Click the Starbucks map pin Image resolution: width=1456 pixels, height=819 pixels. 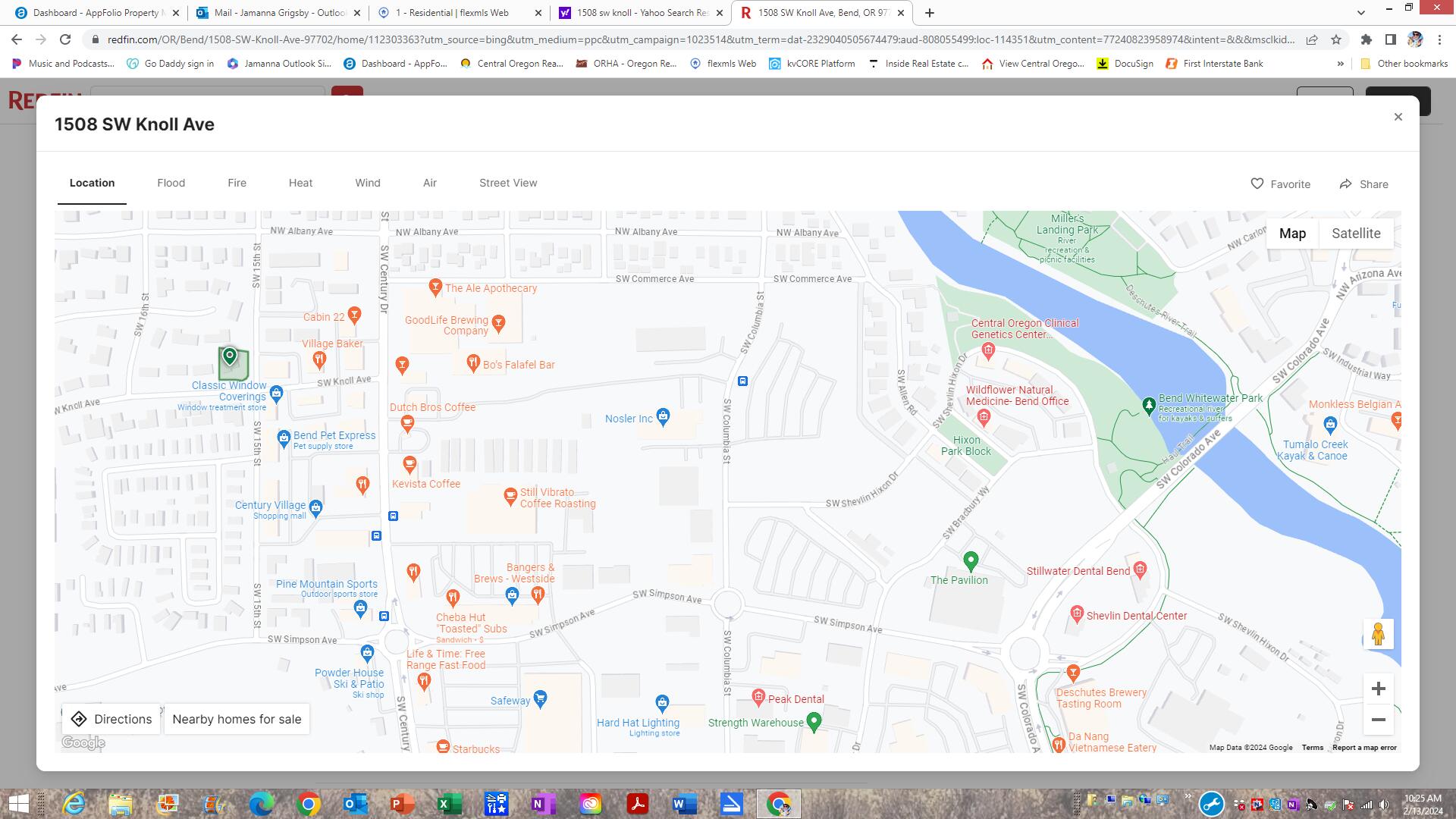[x=443, y=746]
